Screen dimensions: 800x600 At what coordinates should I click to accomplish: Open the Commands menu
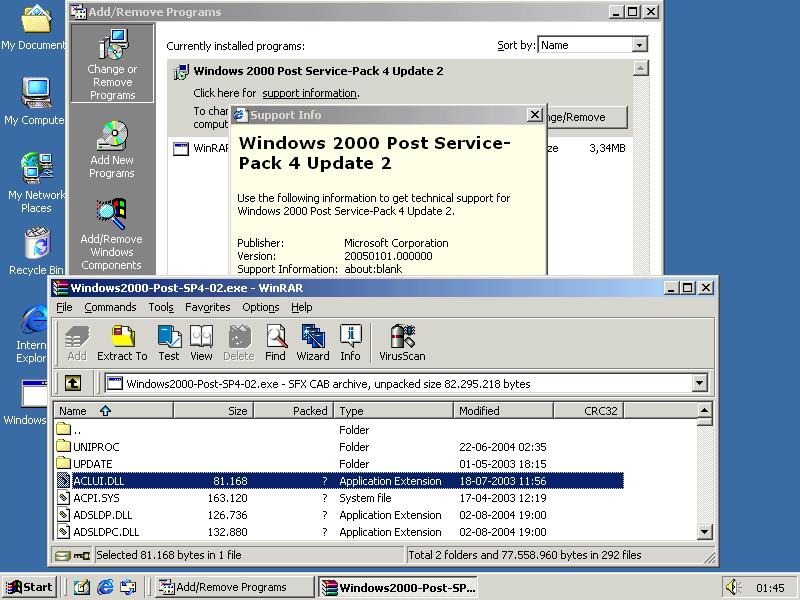coord(110,307)
